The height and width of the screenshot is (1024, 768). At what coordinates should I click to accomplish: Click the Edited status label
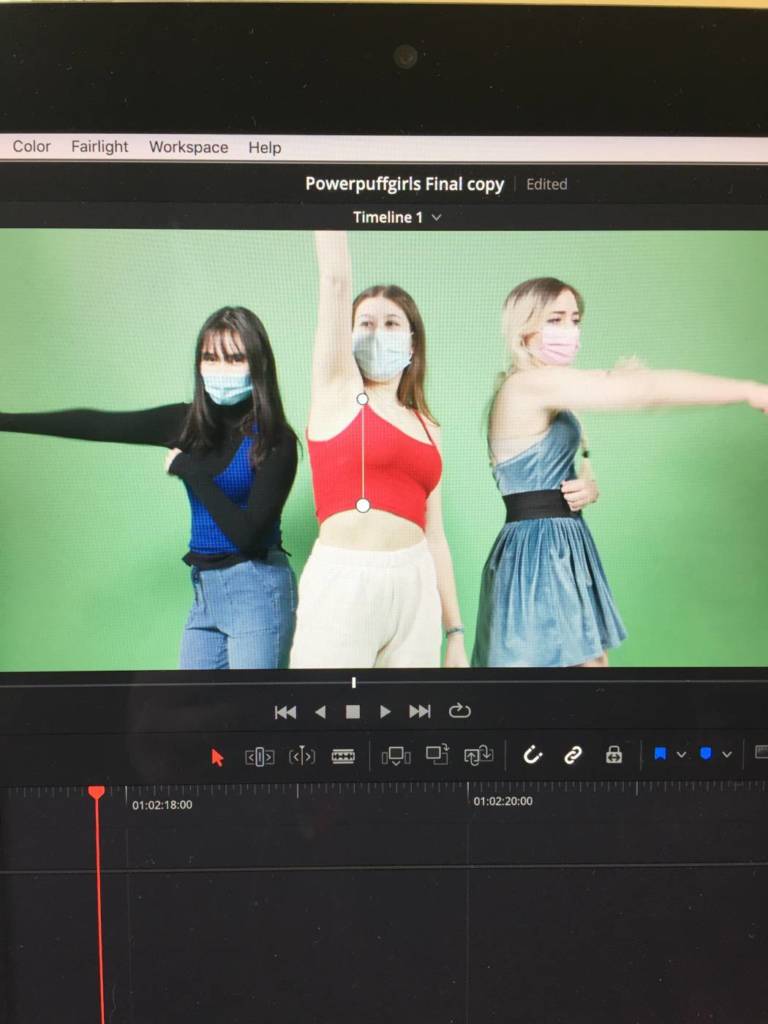[x=547, y=184]
